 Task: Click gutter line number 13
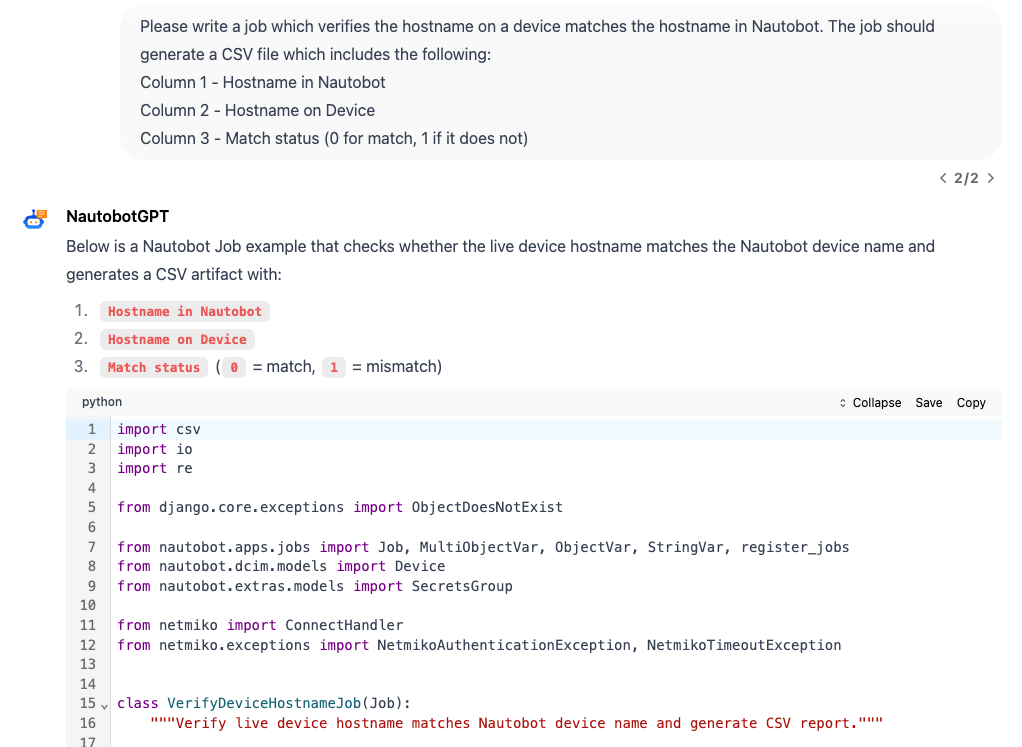[88, 664]
